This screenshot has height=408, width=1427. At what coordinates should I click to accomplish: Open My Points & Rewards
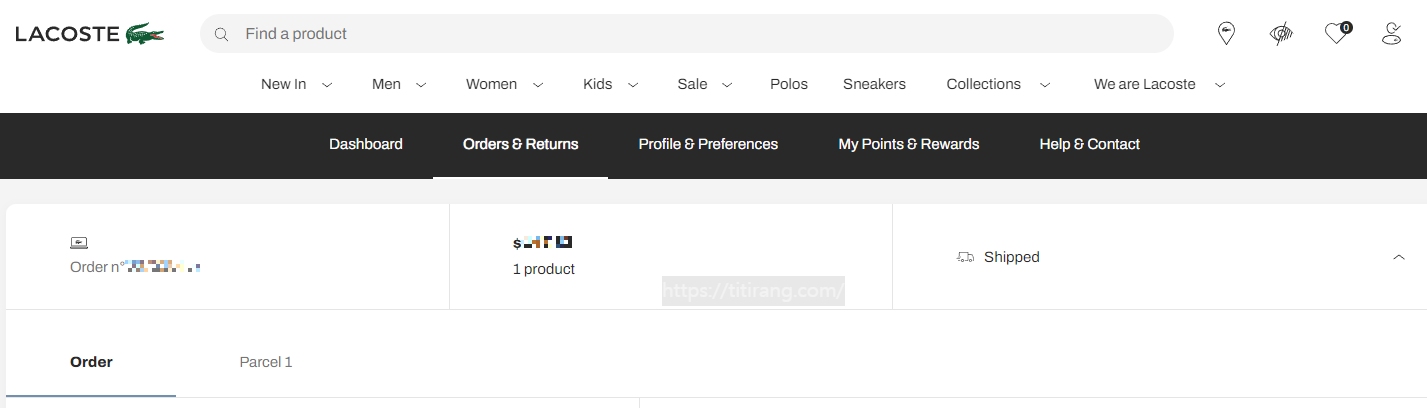point(909,144)
